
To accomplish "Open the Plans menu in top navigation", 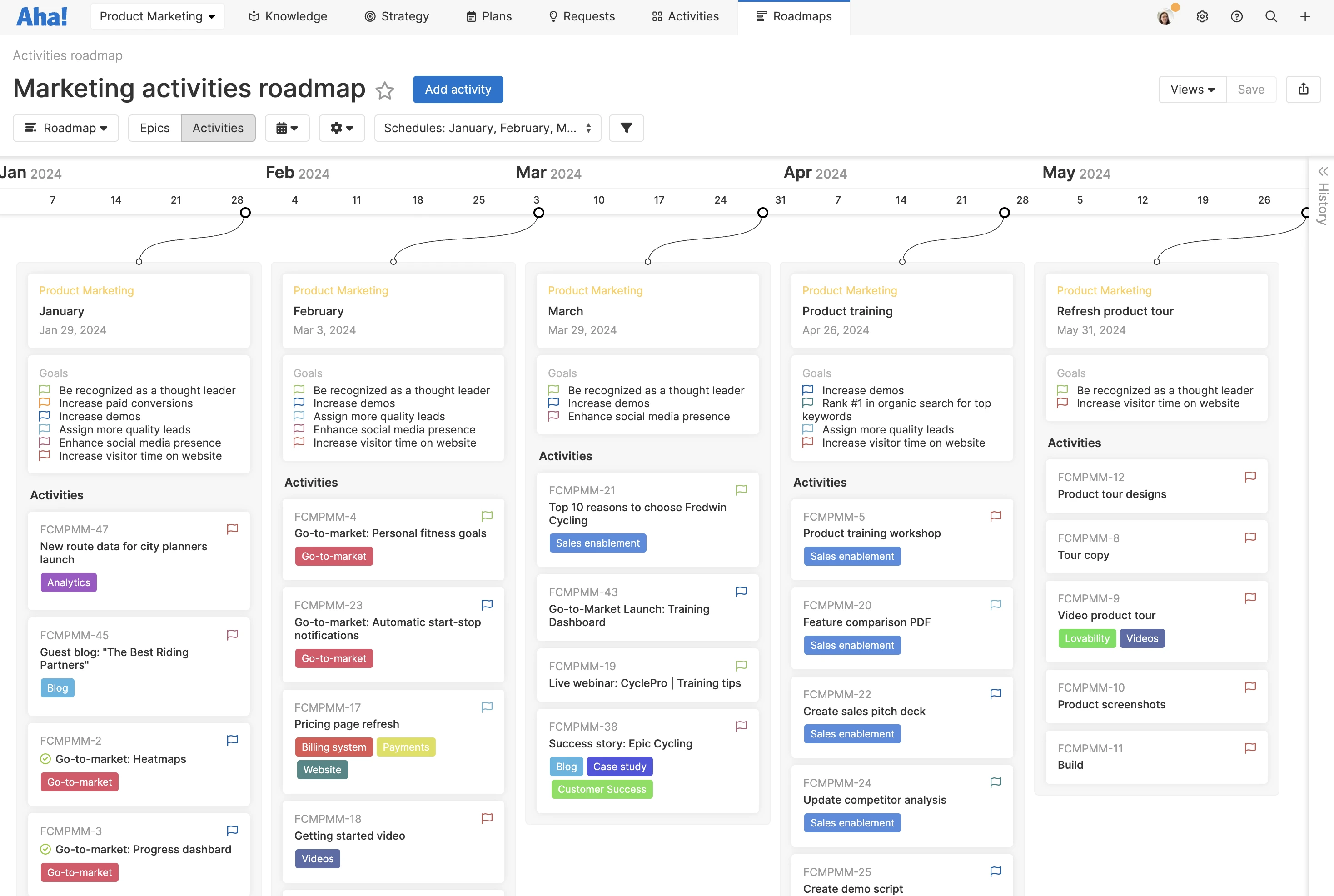I will tap(488, 16).
